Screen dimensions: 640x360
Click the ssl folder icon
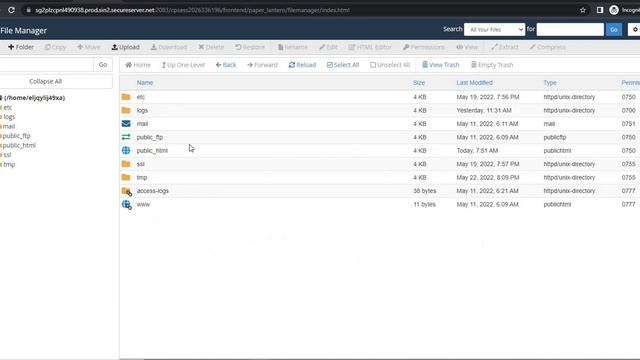126,164
